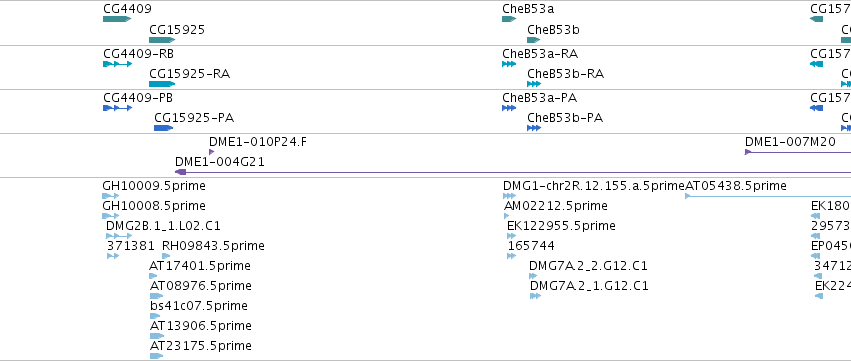Select the DMG7A.2_2.G12.C1 EST arrows
Screen dimensions: 851x361
(533, 276)
